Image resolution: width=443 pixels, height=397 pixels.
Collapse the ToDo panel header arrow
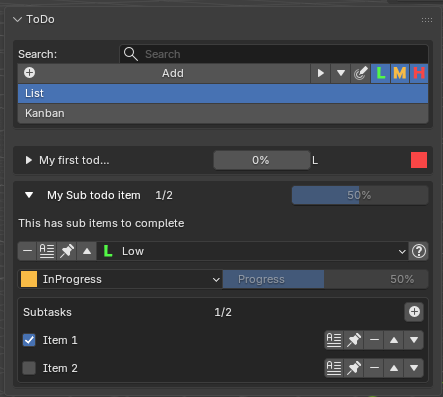click(x=17, y=20)
